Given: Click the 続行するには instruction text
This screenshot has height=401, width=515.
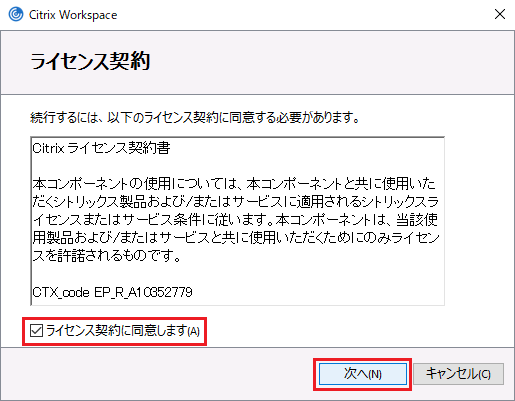Looking at the screenshot, I should click(195, 117).
